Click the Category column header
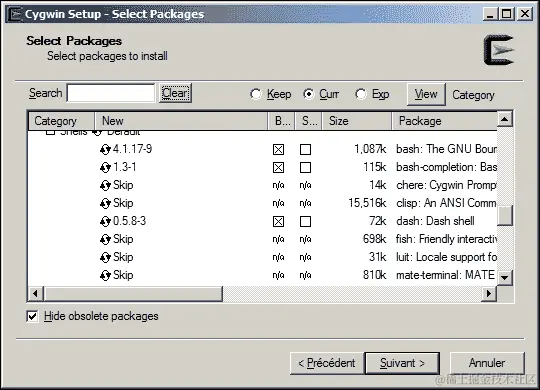Screen dimensions: 540x390 [x=61, y=121]
